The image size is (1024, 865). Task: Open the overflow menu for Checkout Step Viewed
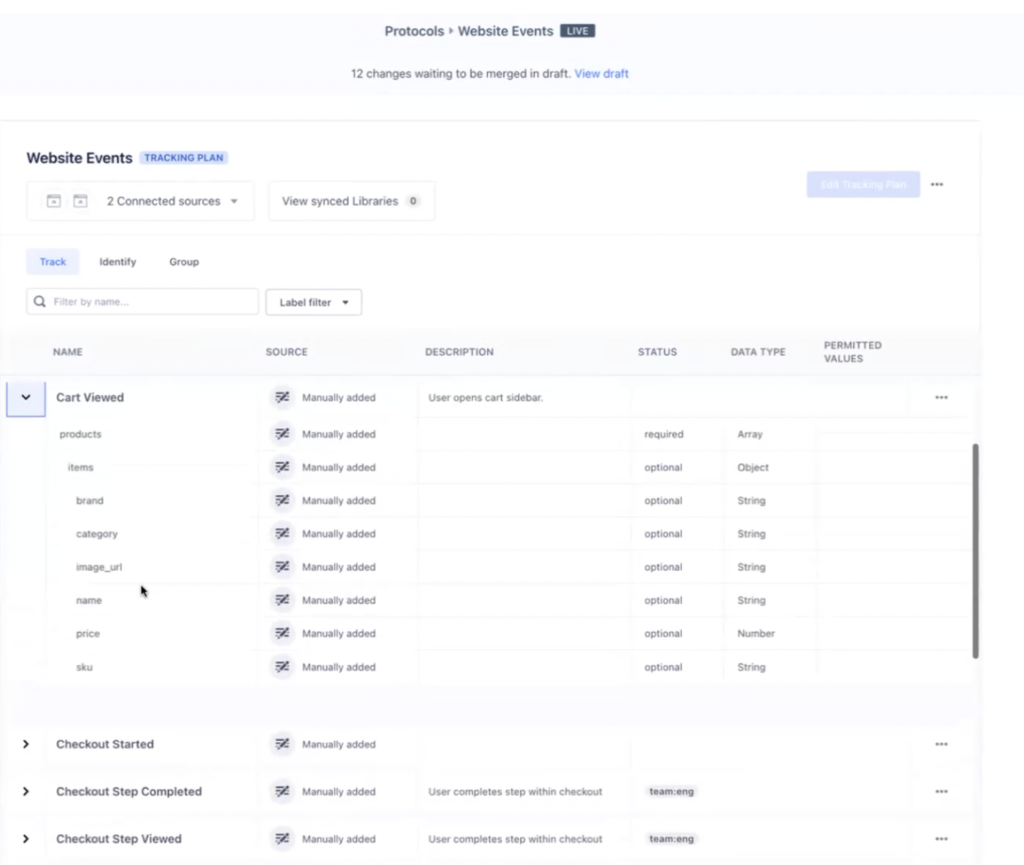pyautogui.click(x=941, y=839)
